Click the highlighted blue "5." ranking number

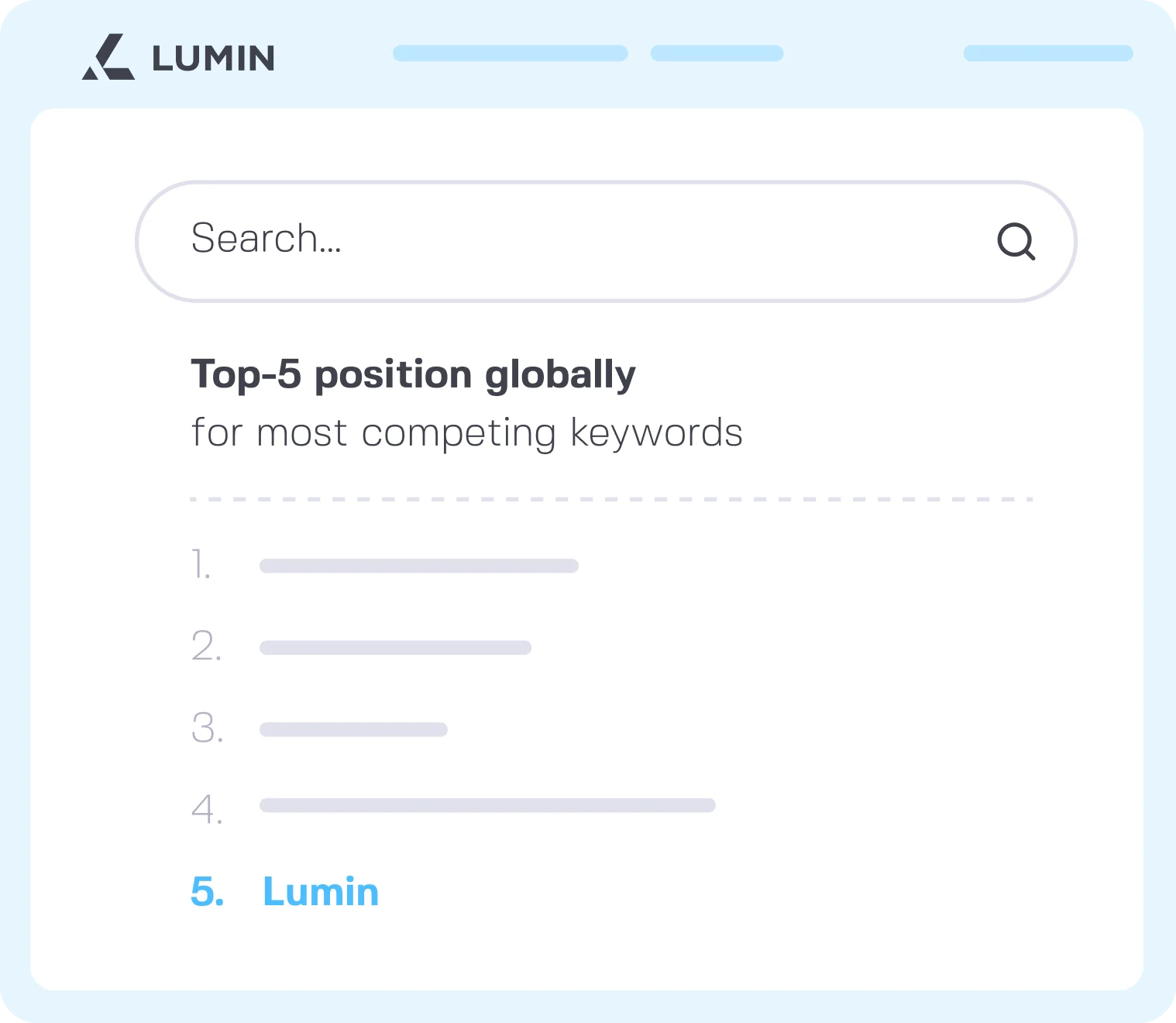coord(207,892)
